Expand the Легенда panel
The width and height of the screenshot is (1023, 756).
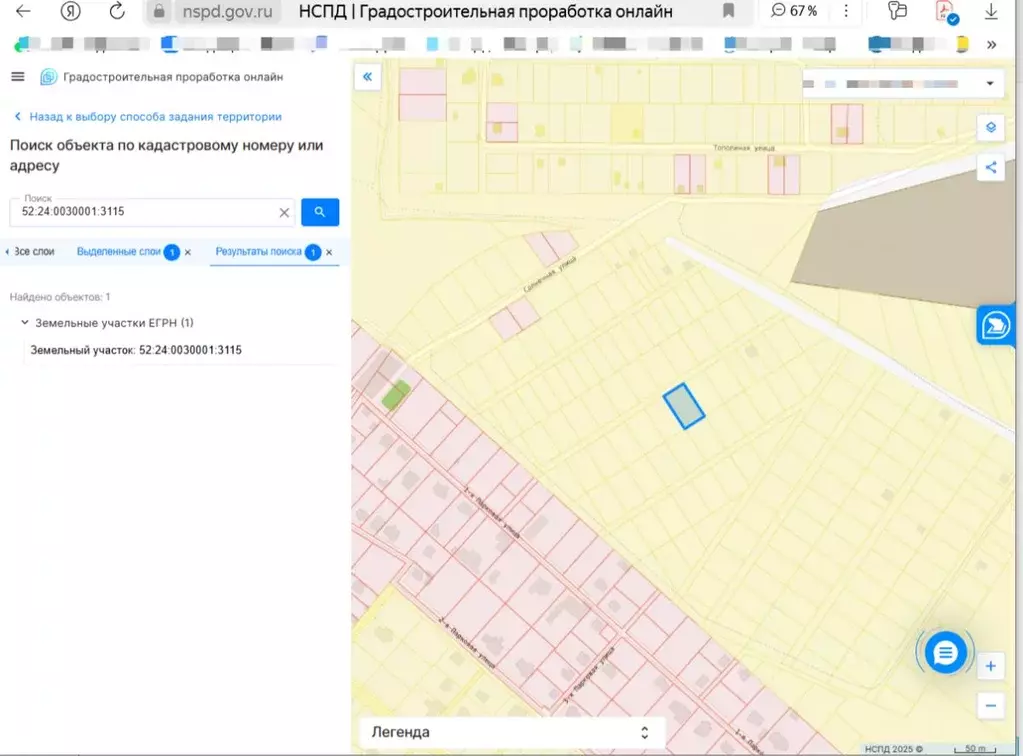(x=645, y=732)
